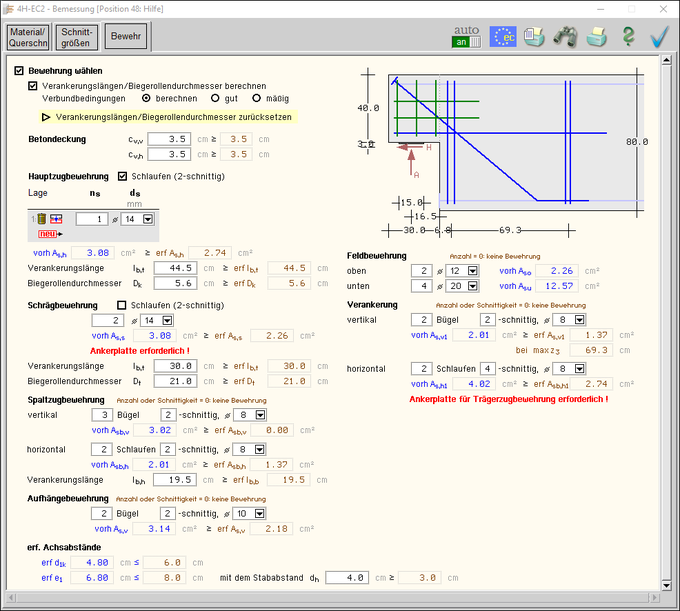The height and width of the screenshot is (611, 680).
Task: Open the Eurocode EC settings icon
Action: coord(503,37)
